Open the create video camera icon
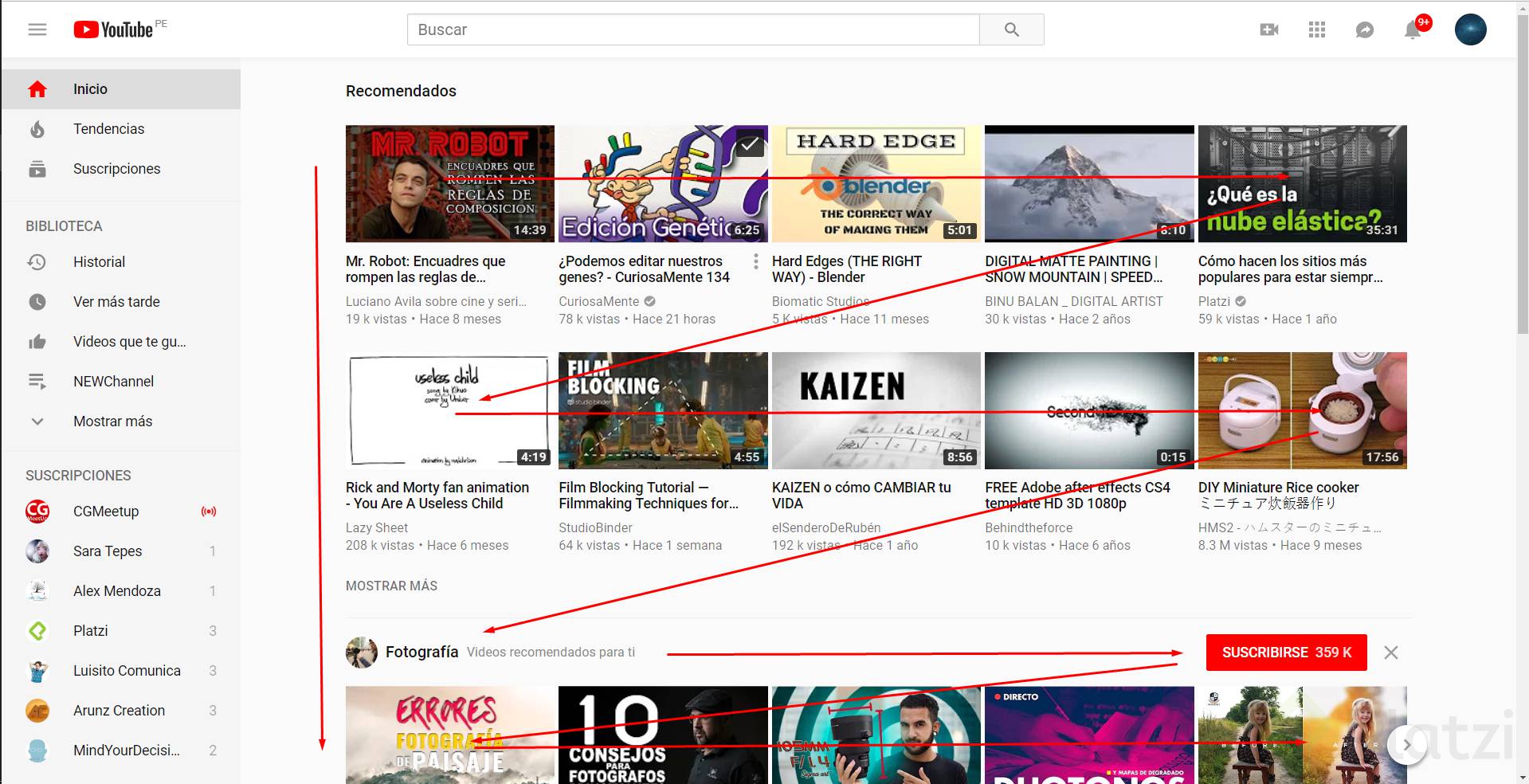The width and height of the screenshot is (1529, 784). point(1269,29)
